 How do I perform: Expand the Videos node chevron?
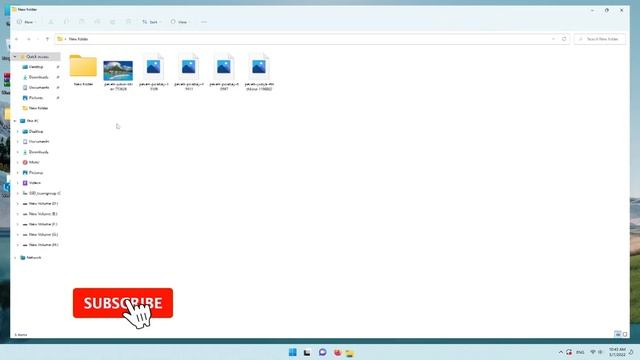point(18,183)
